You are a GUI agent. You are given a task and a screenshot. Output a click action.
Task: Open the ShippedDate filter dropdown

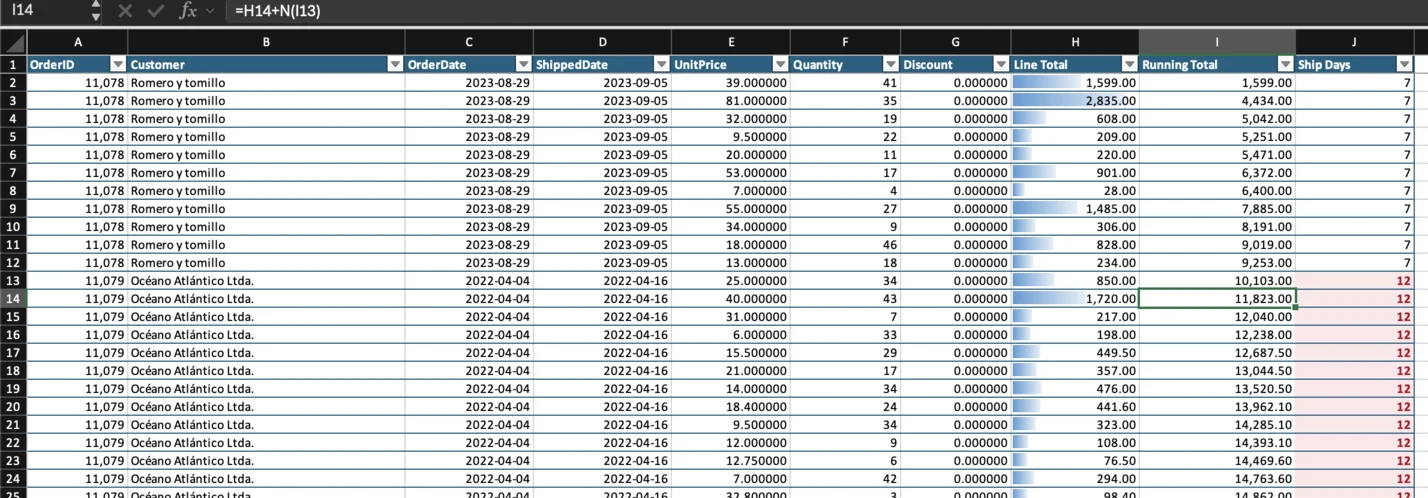pos(660,65)
